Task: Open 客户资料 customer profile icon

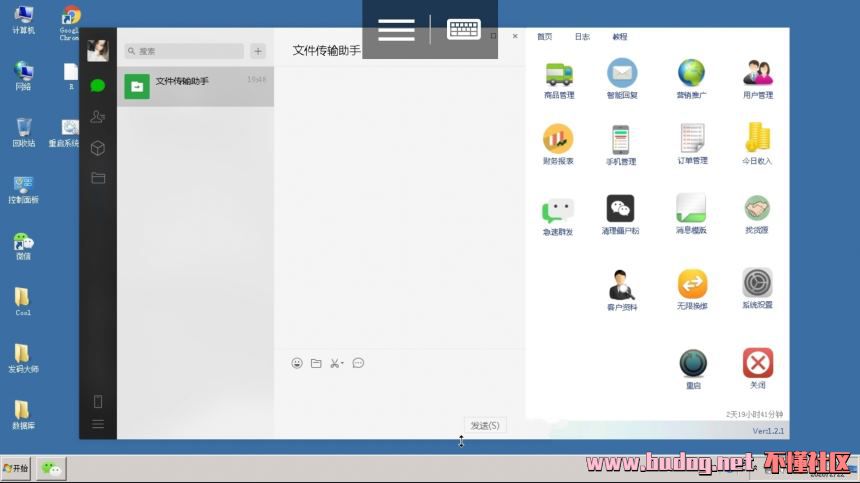Action: (621, 285)
